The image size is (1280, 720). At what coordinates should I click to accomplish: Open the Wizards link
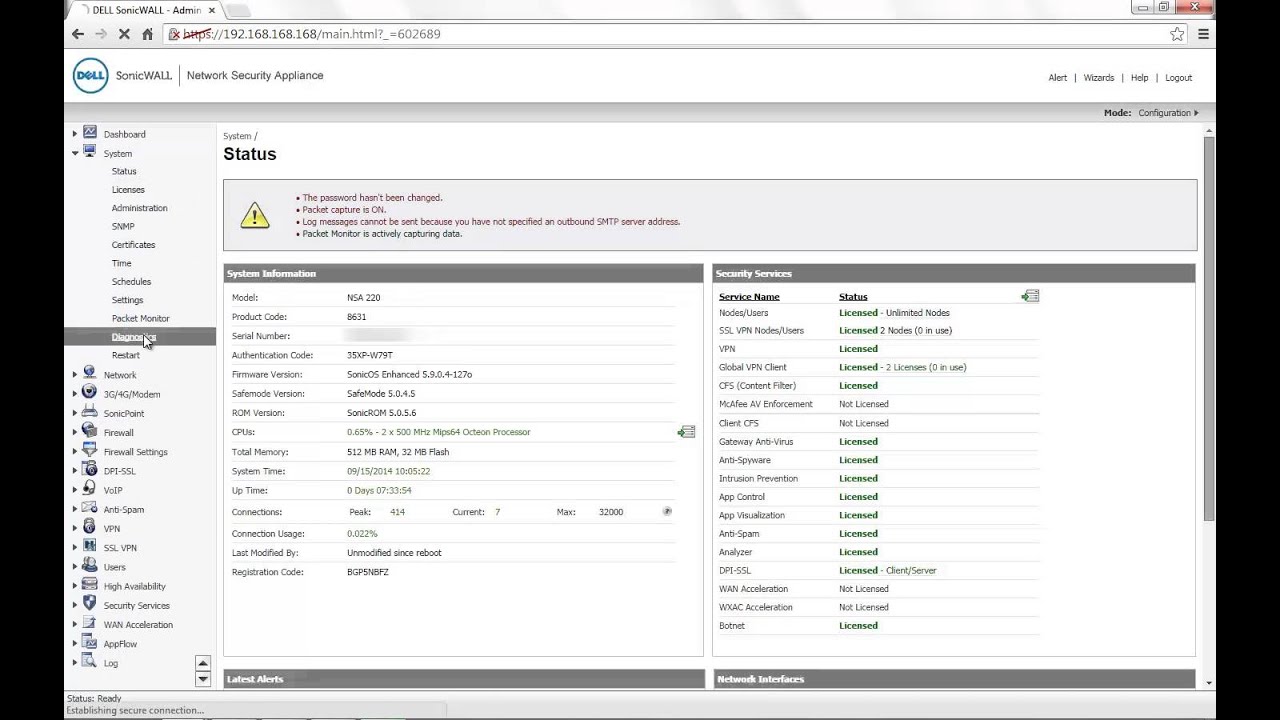click(1099, 78)
